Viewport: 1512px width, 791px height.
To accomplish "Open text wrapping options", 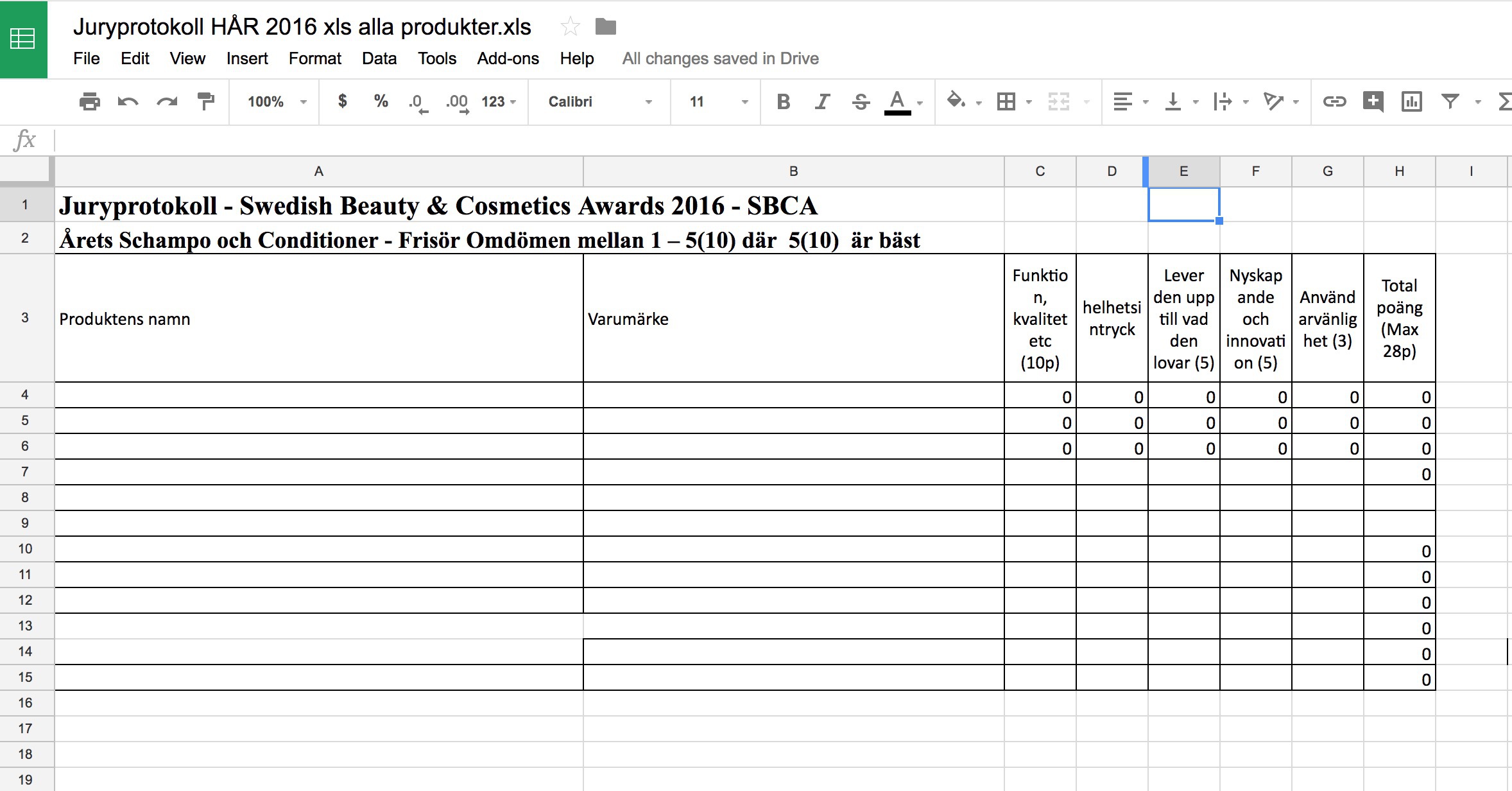I will [x=1223, y=101].
